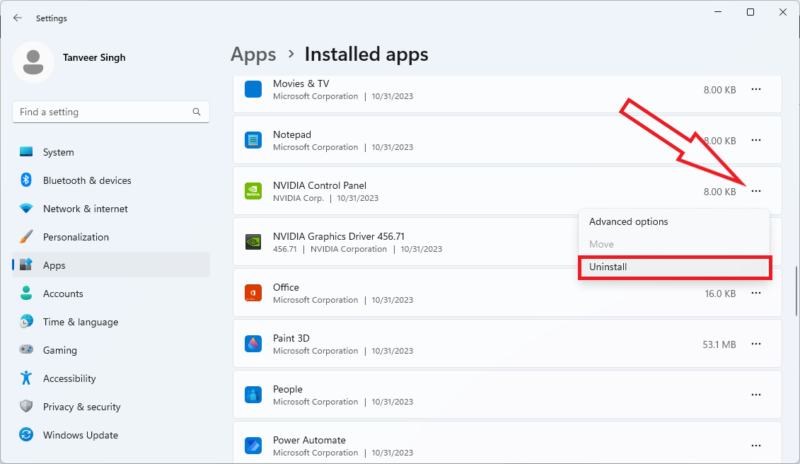Click the Privacy shield icon
800x464 pixels.
click(26, 407)
